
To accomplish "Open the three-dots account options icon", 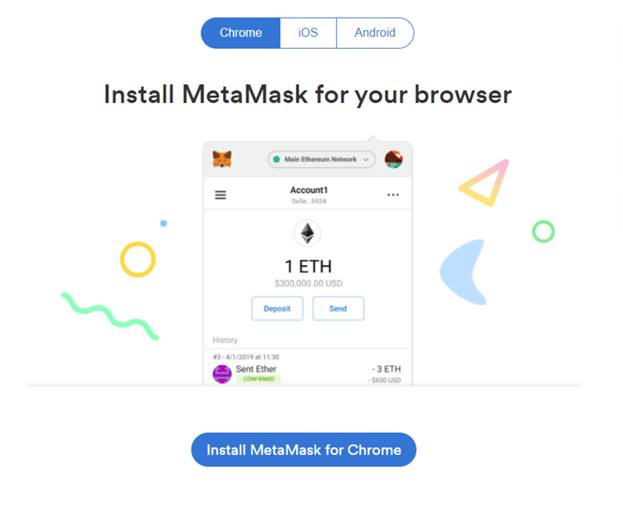I will click(393, 195).
